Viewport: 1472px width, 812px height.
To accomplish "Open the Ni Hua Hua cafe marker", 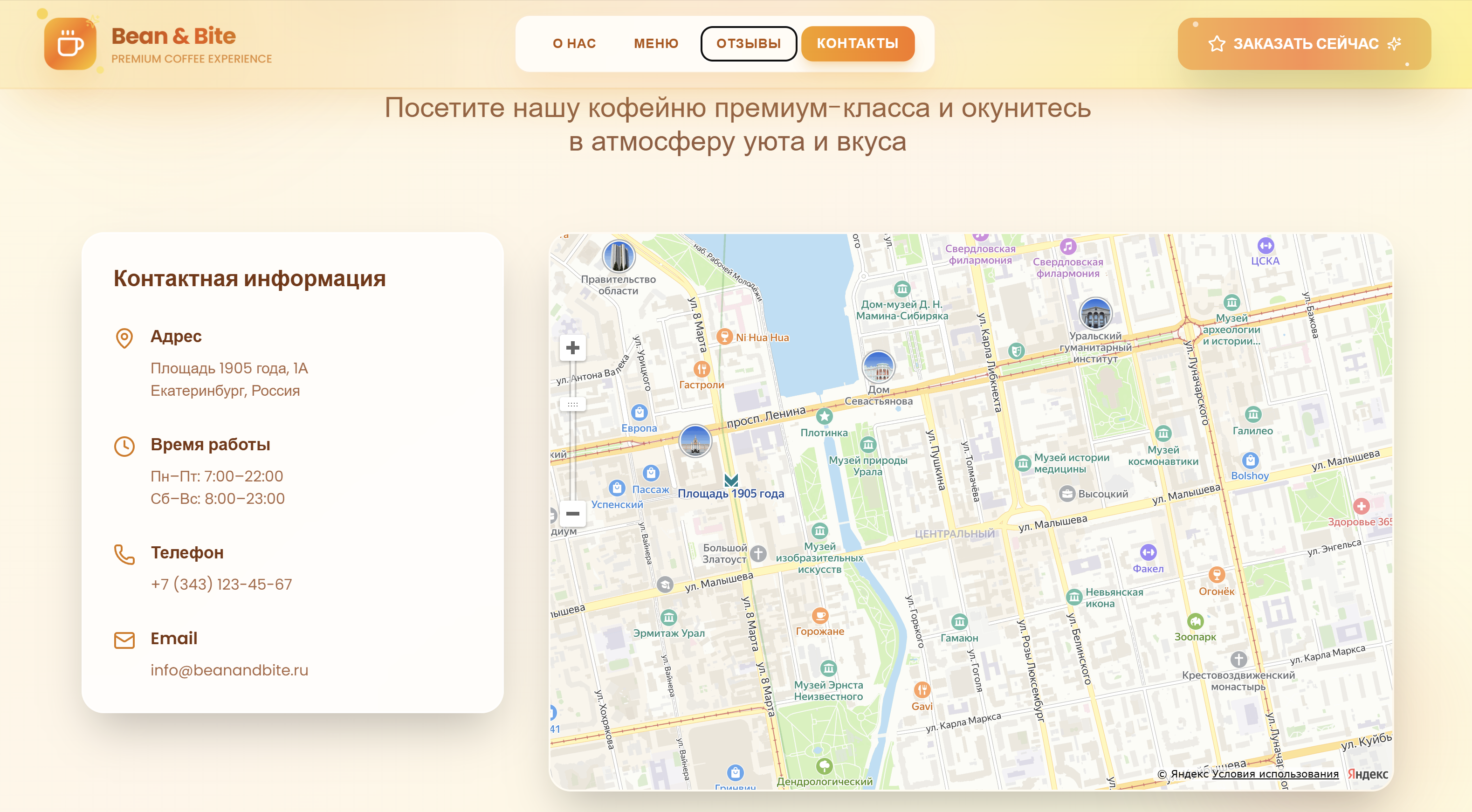I will tap(724, 337).
